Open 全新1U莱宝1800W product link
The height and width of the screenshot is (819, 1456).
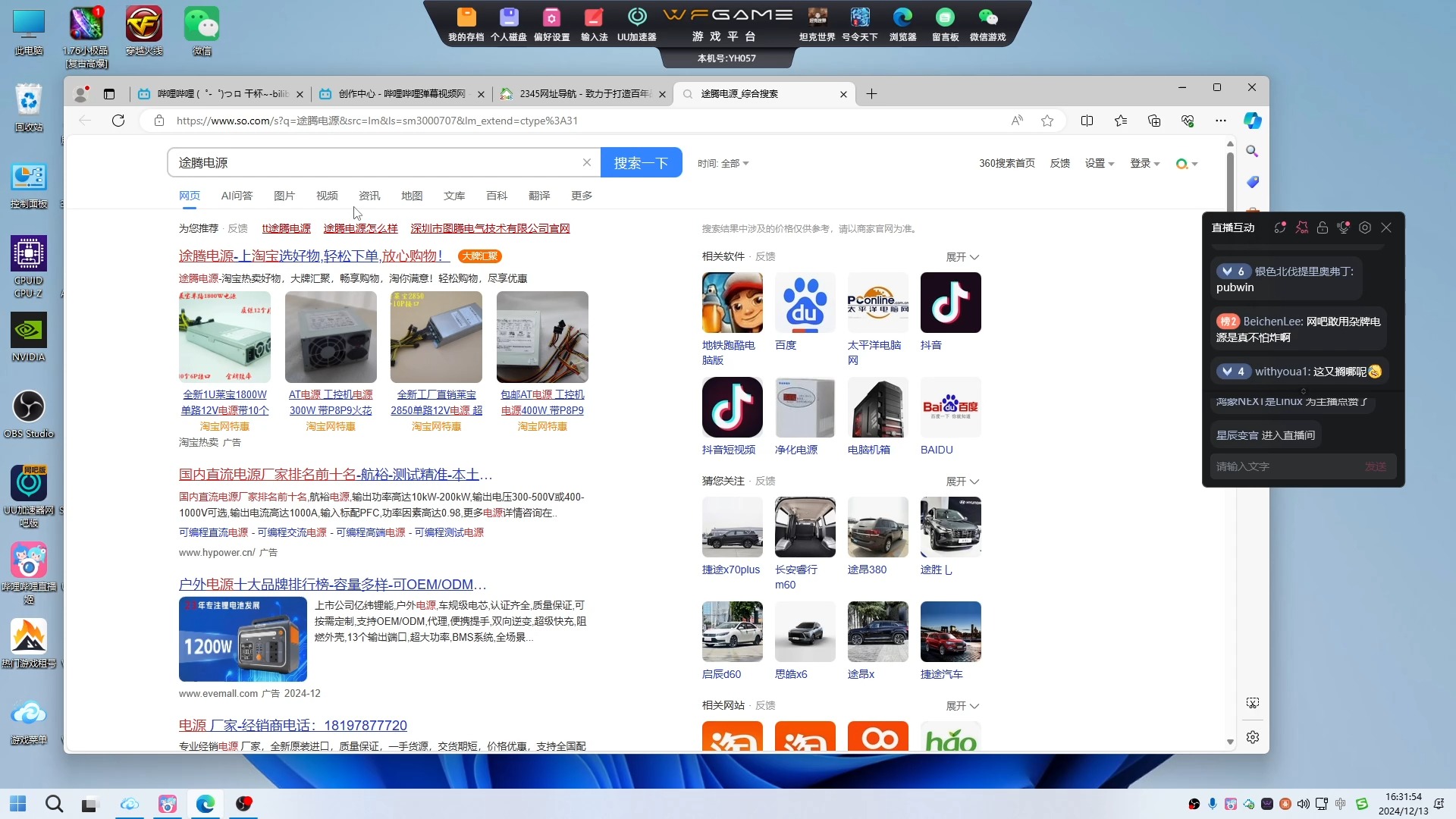tap(224, 403)
